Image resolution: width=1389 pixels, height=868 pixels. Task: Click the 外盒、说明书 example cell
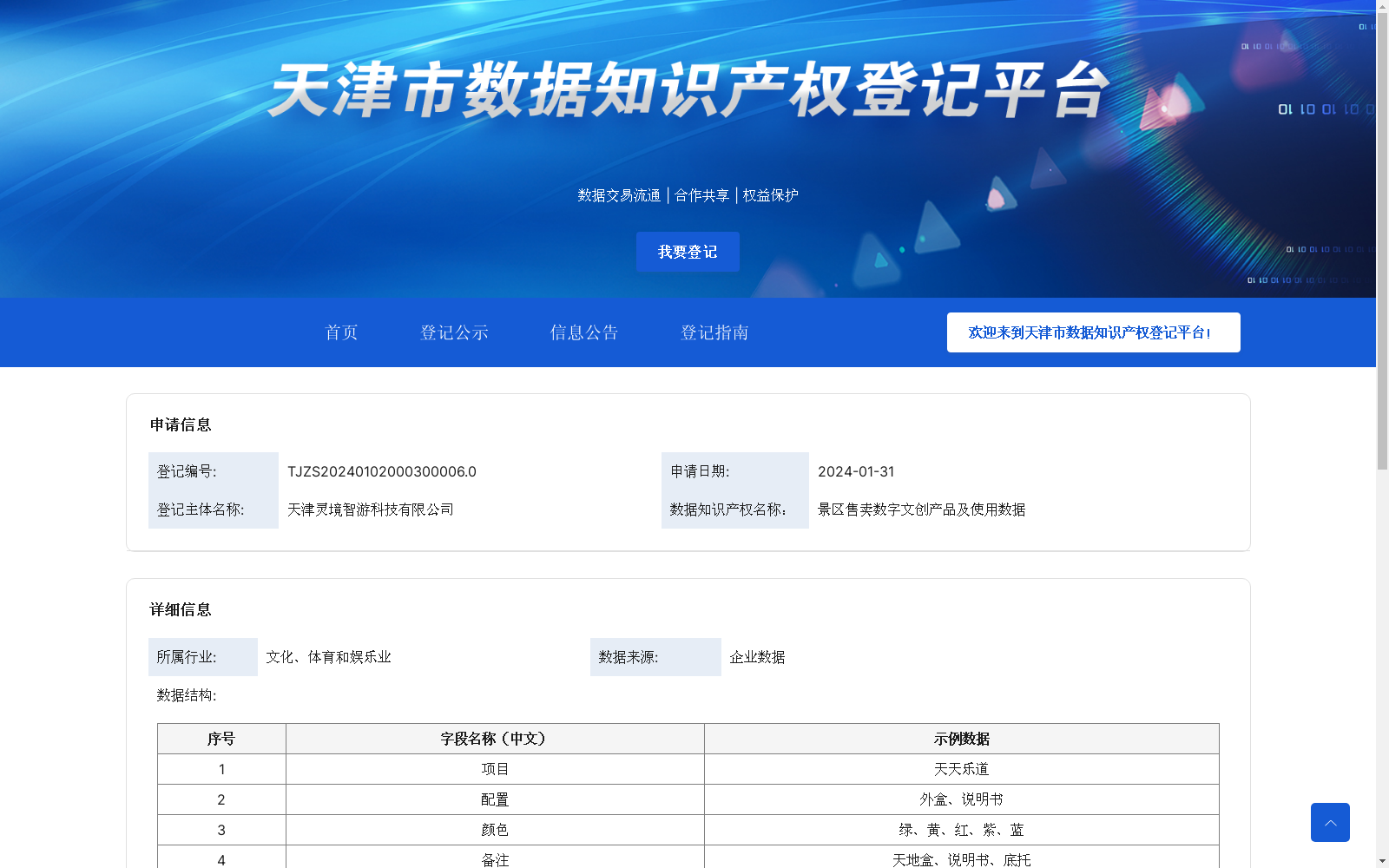[x=962, y=799]
